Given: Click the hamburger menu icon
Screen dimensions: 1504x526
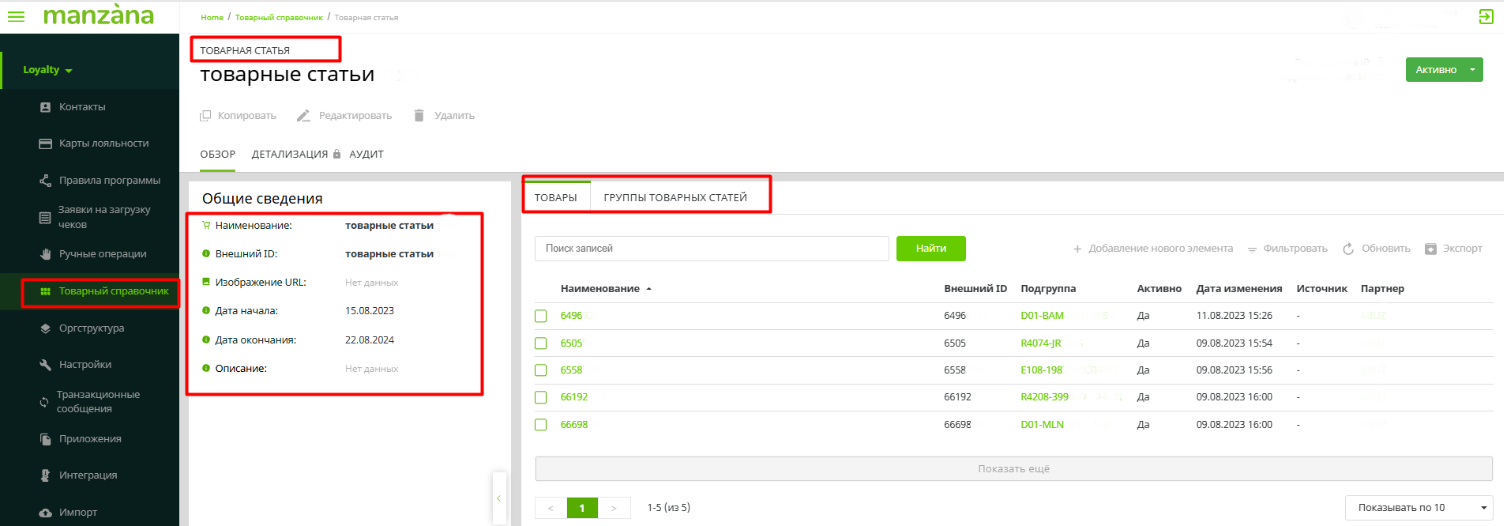Looking at the screenshot, I should 16,16.
